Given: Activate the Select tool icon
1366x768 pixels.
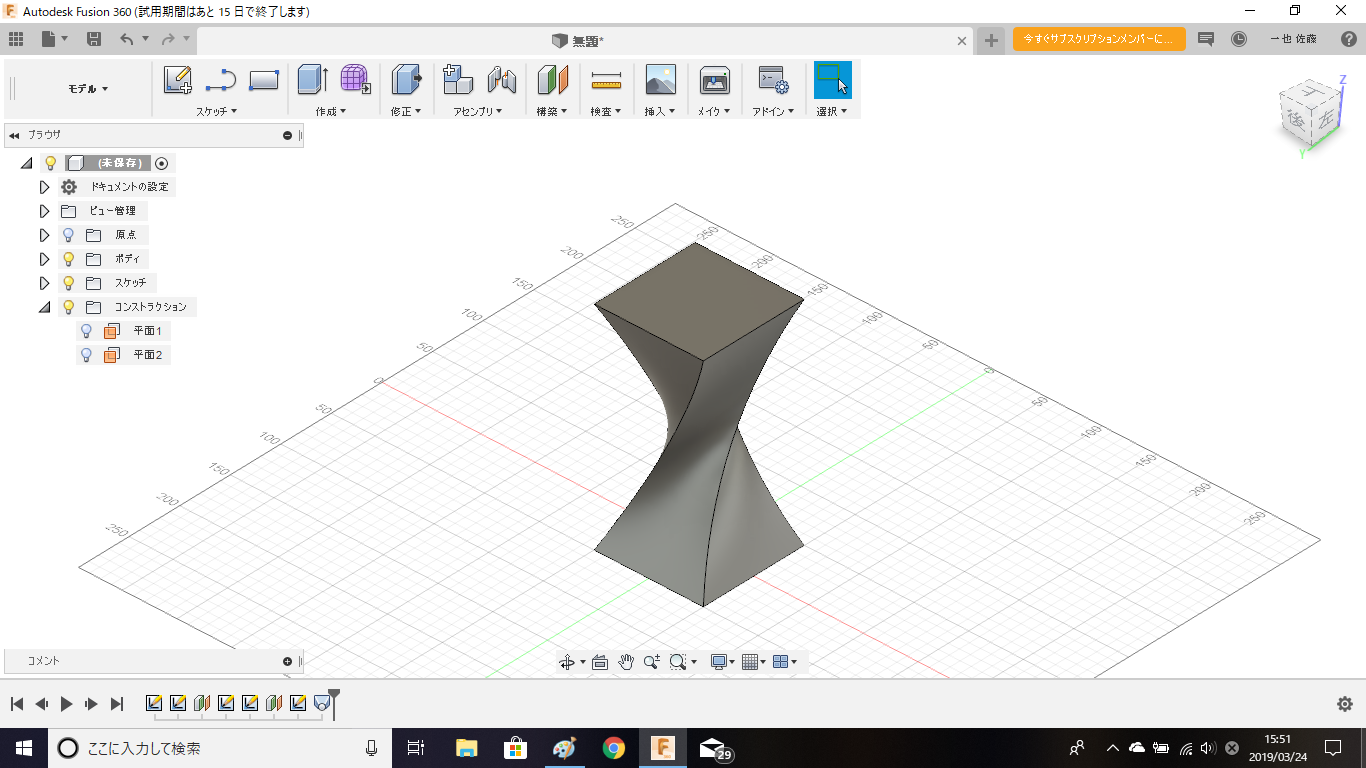Looking at the screenshot, I should pos(832,80).
